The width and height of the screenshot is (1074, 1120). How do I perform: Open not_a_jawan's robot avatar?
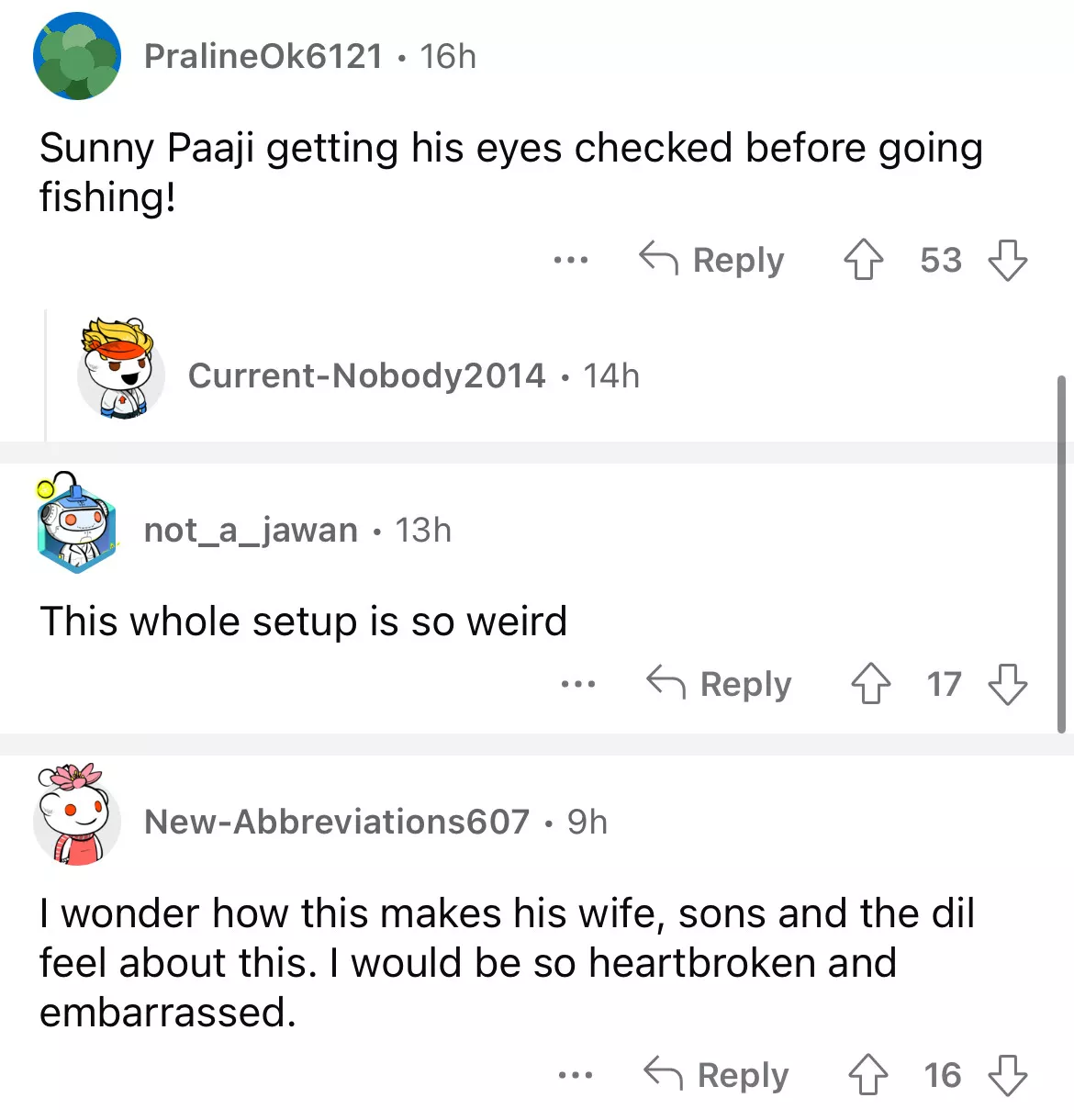coord(77,526)
